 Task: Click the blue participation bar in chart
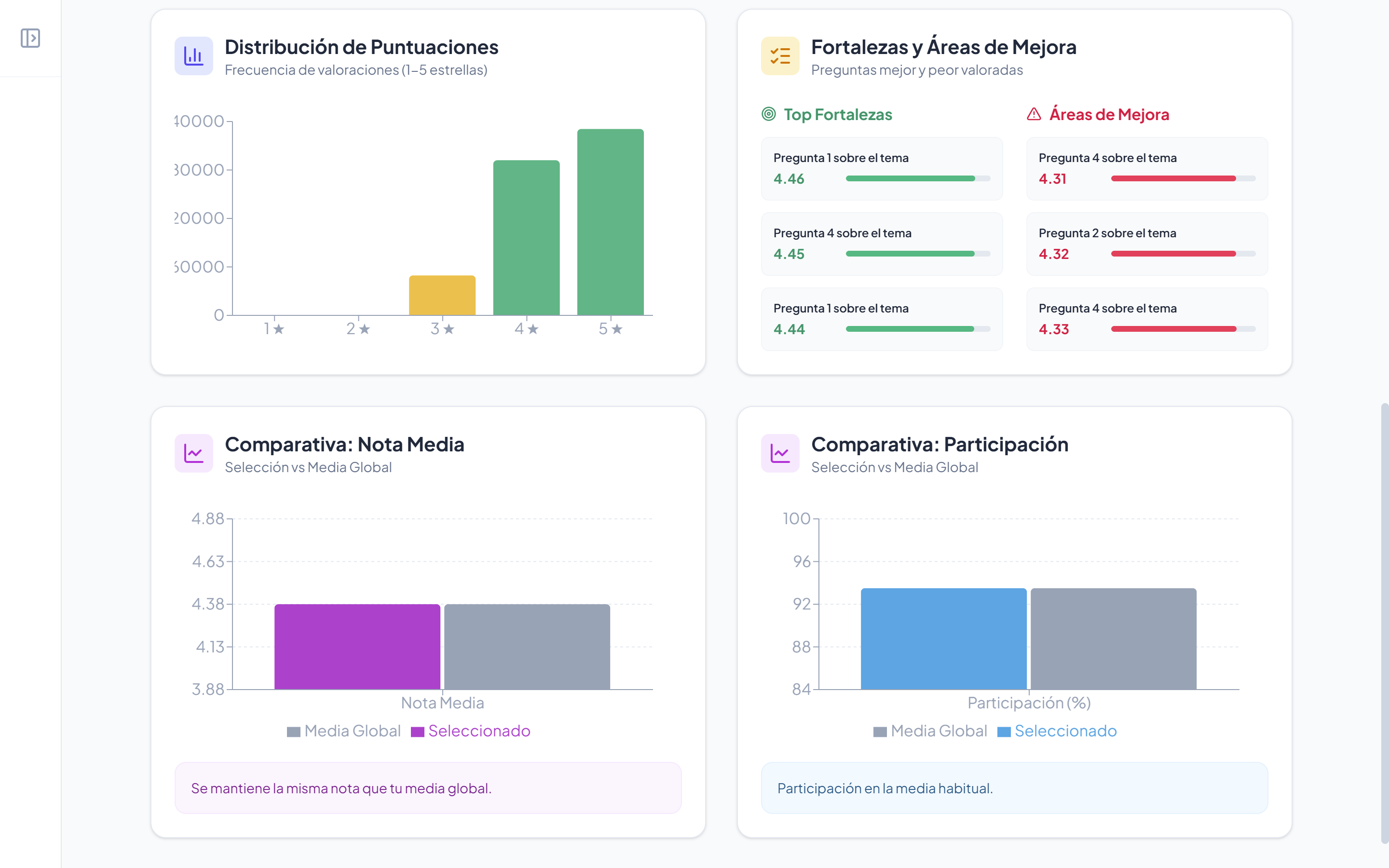[943, 638]
